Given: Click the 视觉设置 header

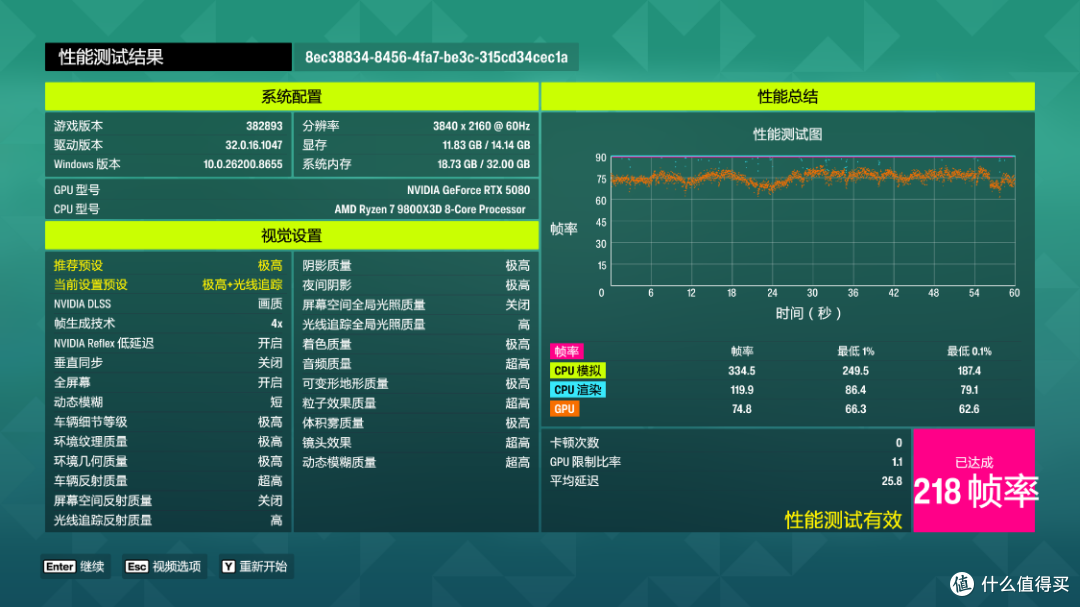Looking at the screenshot, I should pos(291,236).
